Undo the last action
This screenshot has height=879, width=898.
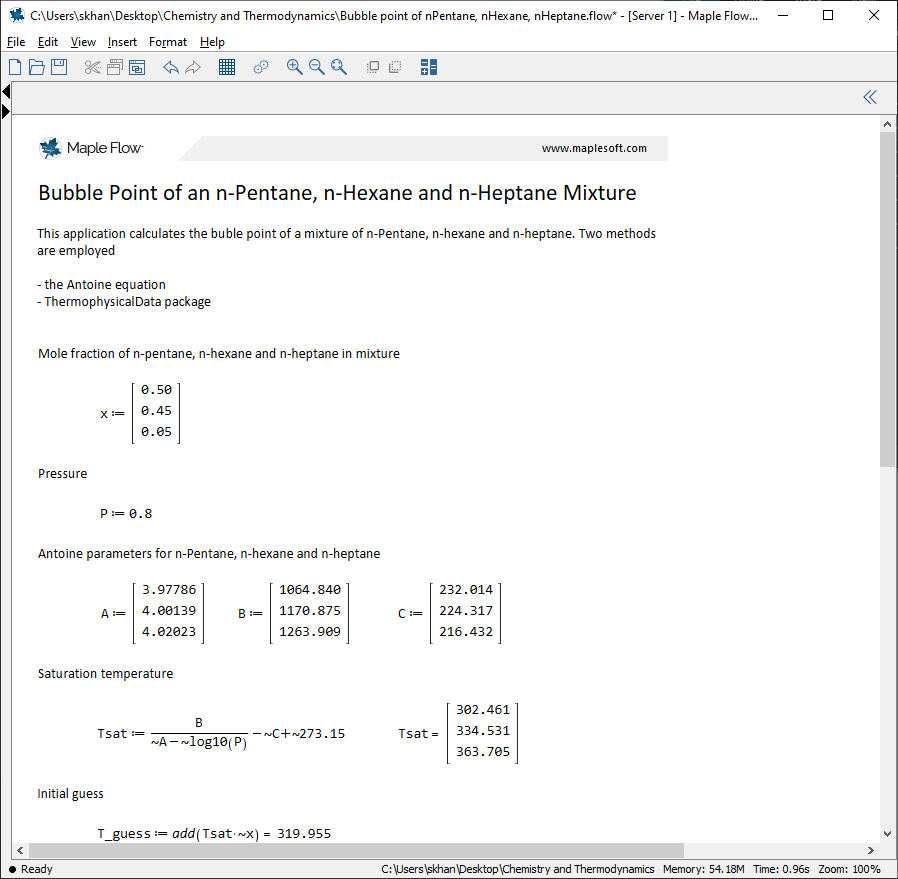coord(171,67)
